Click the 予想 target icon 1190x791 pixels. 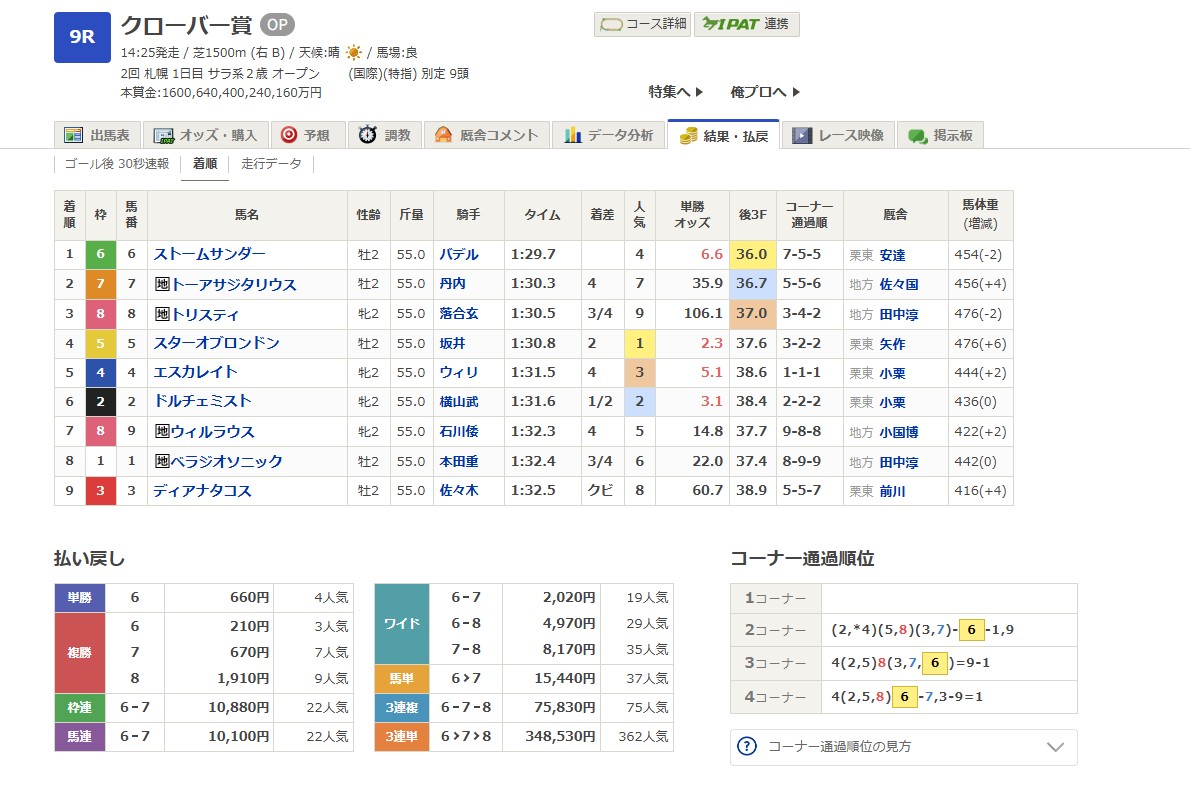point(288,135)
